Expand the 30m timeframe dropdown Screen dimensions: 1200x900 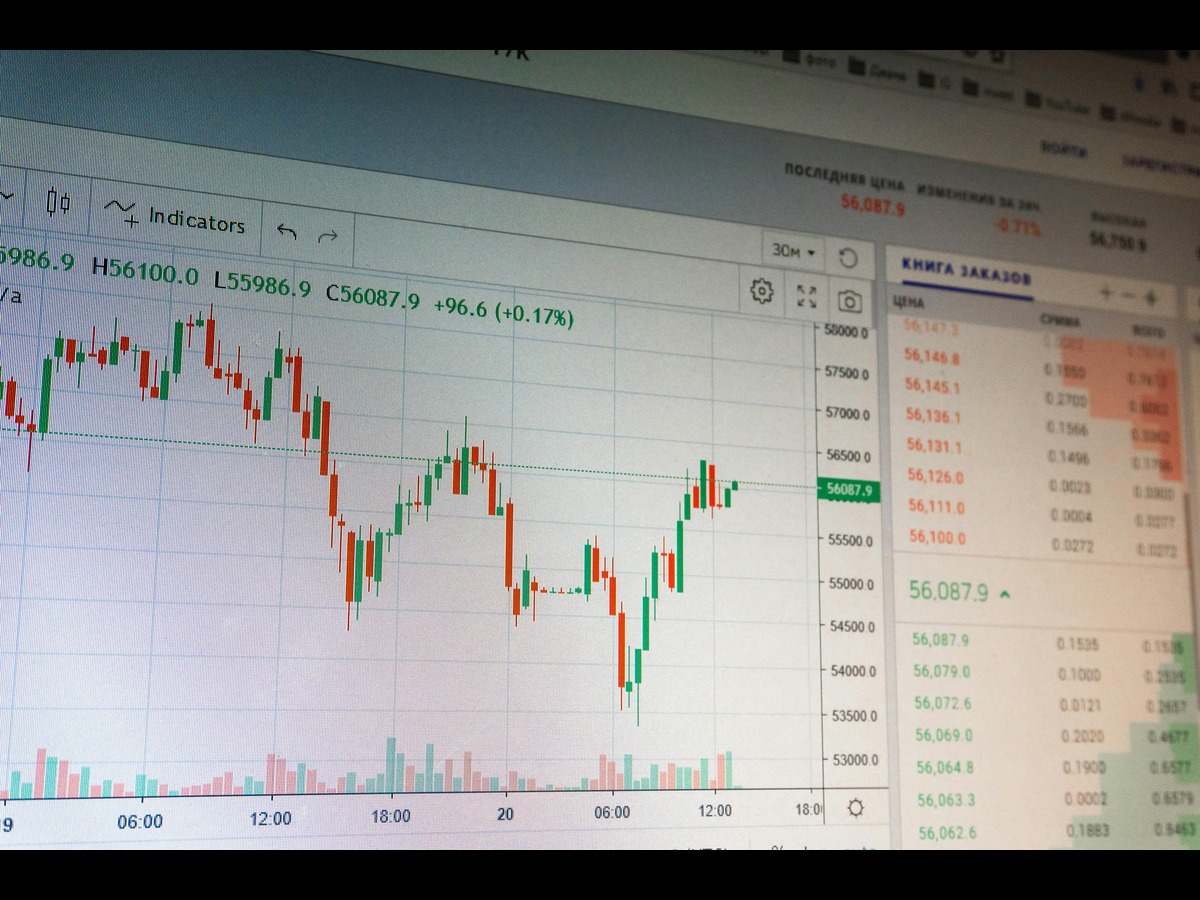pyautogui.click(x=793, y=252)
